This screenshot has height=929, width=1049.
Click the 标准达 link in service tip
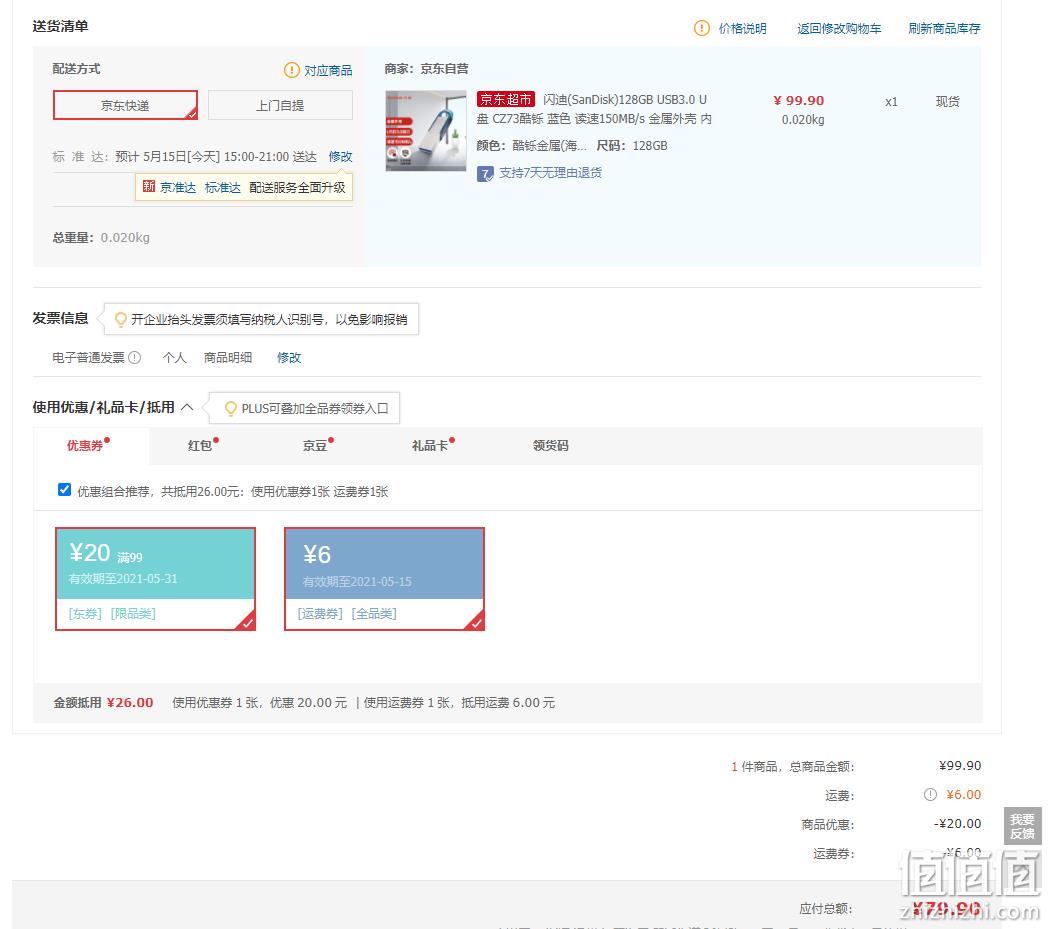click(223, 187)
